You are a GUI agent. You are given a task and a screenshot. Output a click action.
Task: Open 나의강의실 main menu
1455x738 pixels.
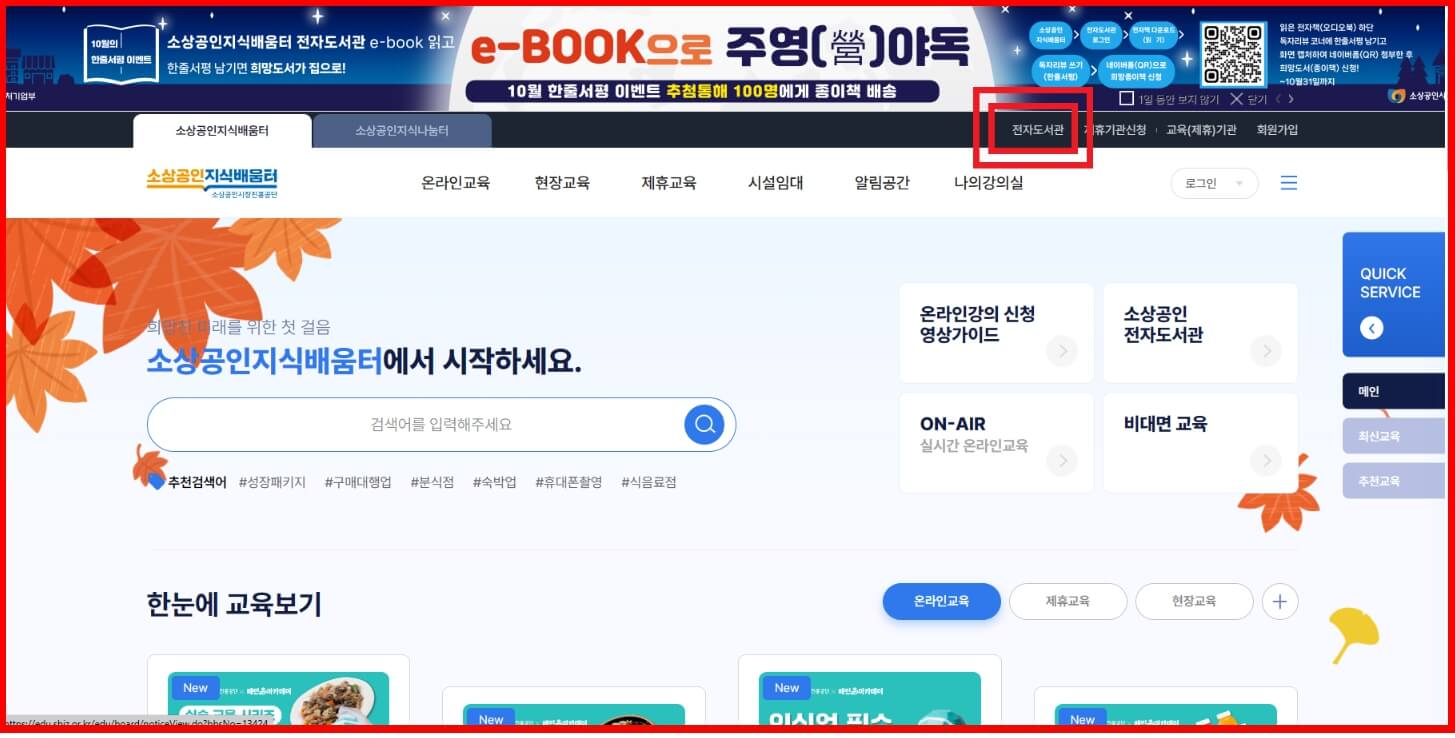point(988,183)
